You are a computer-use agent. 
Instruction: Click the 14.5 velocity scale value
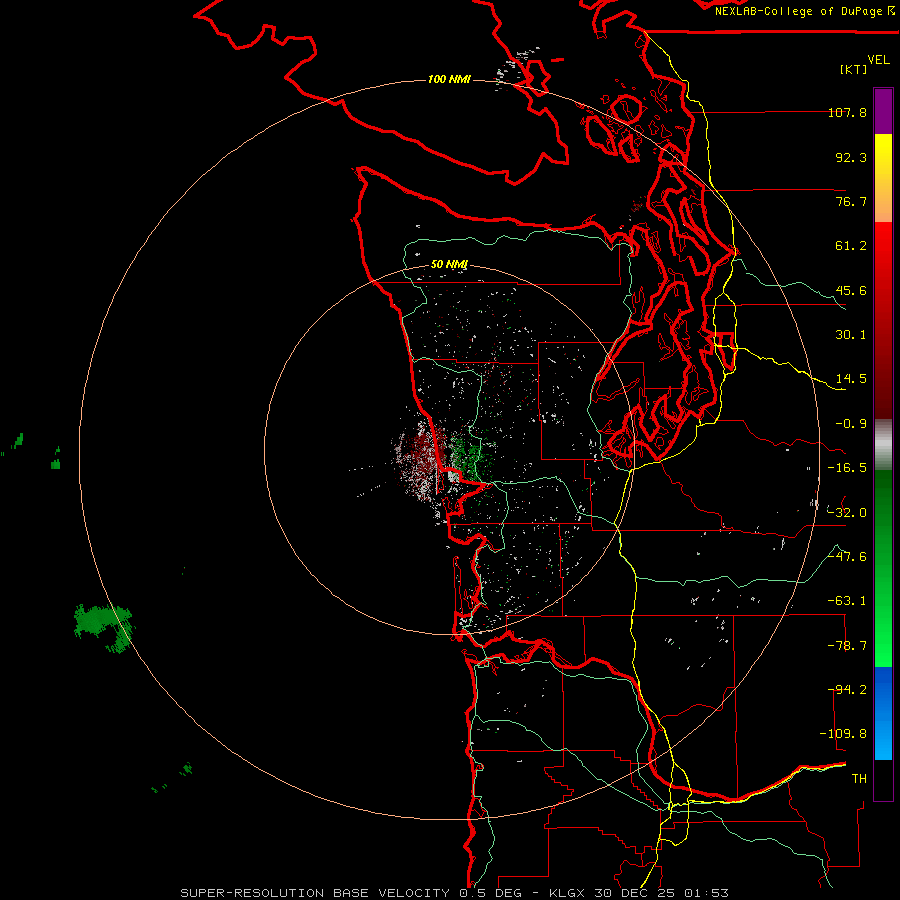point(851,379)
